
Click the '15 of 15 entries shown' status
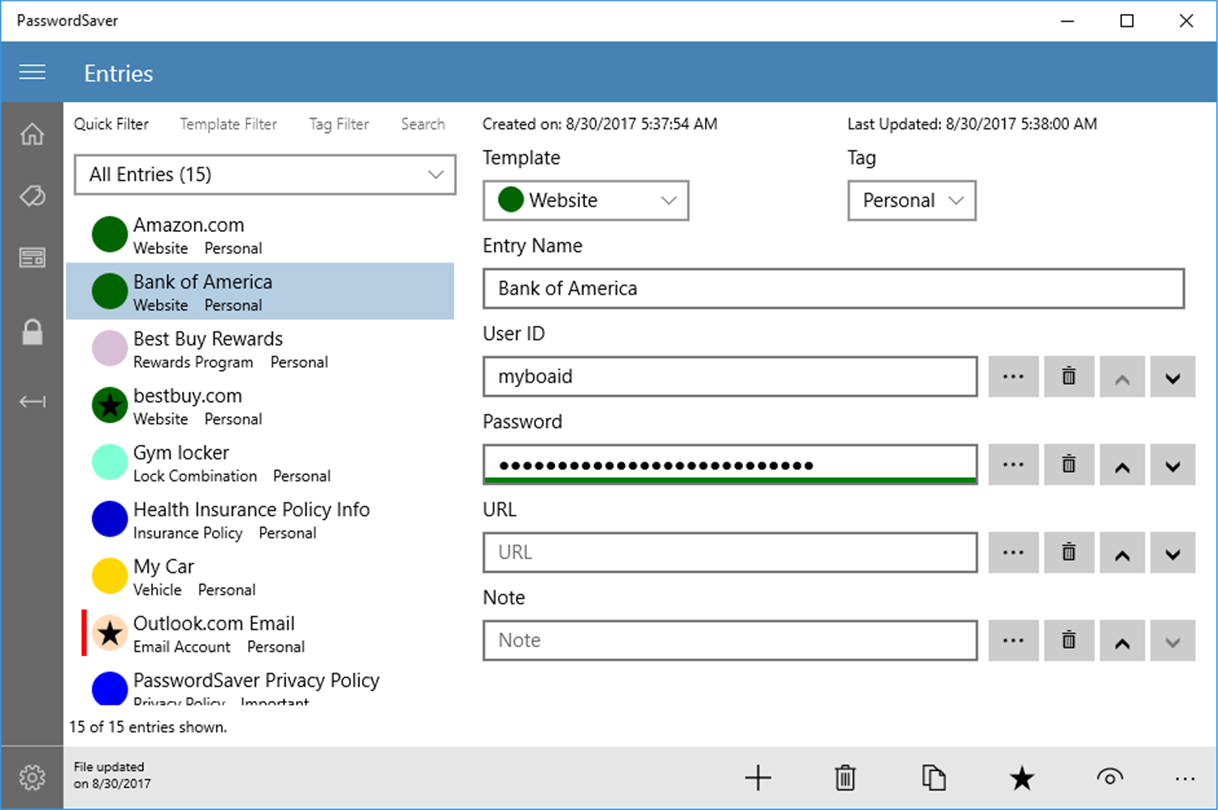pyautogui.click(x=148, y=727)
